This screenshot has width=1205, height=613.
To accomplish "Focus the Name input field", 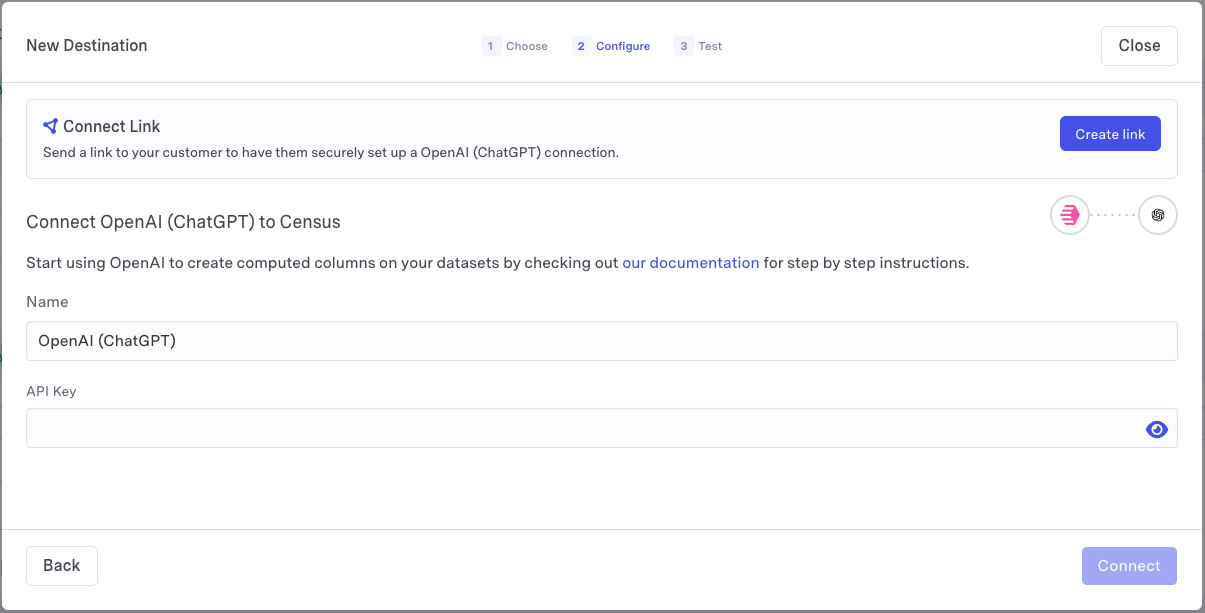I will (x=601, y=341).
